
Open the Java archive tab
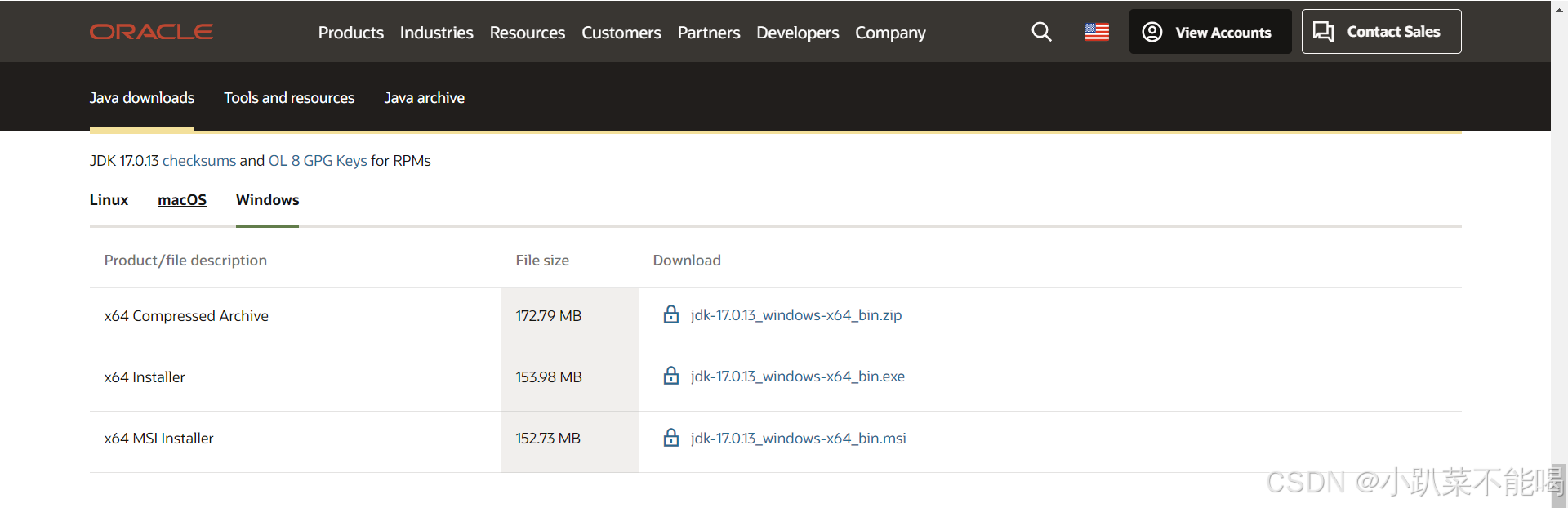[x=425, y=98]
